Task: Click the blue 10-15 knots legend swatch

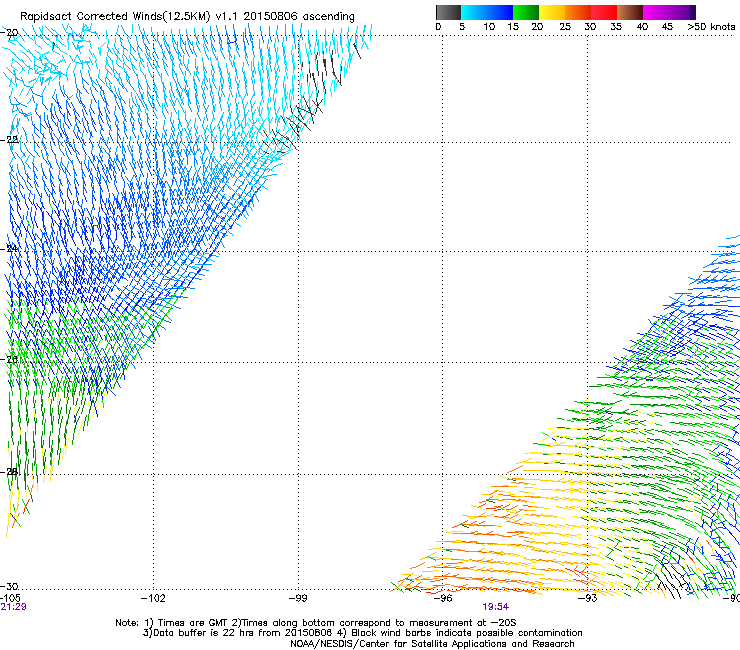Action: point(500,12)
